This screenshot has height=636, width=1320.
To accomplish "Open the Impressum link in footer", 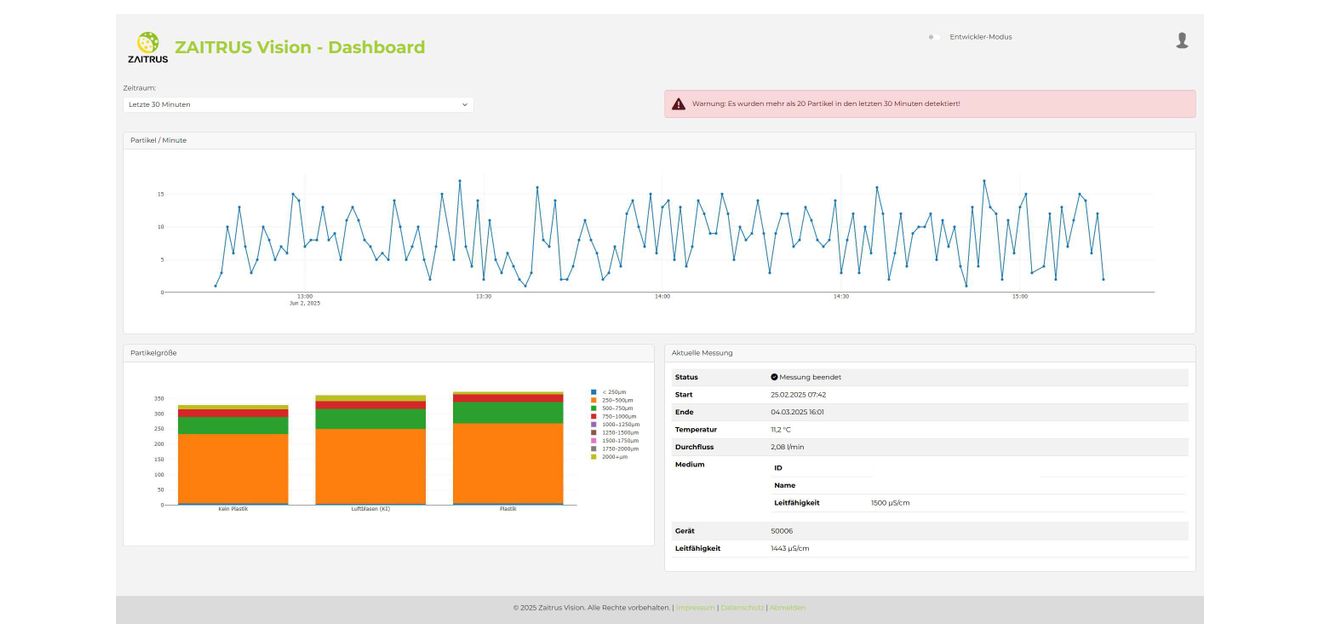I will tap(695, 608).
